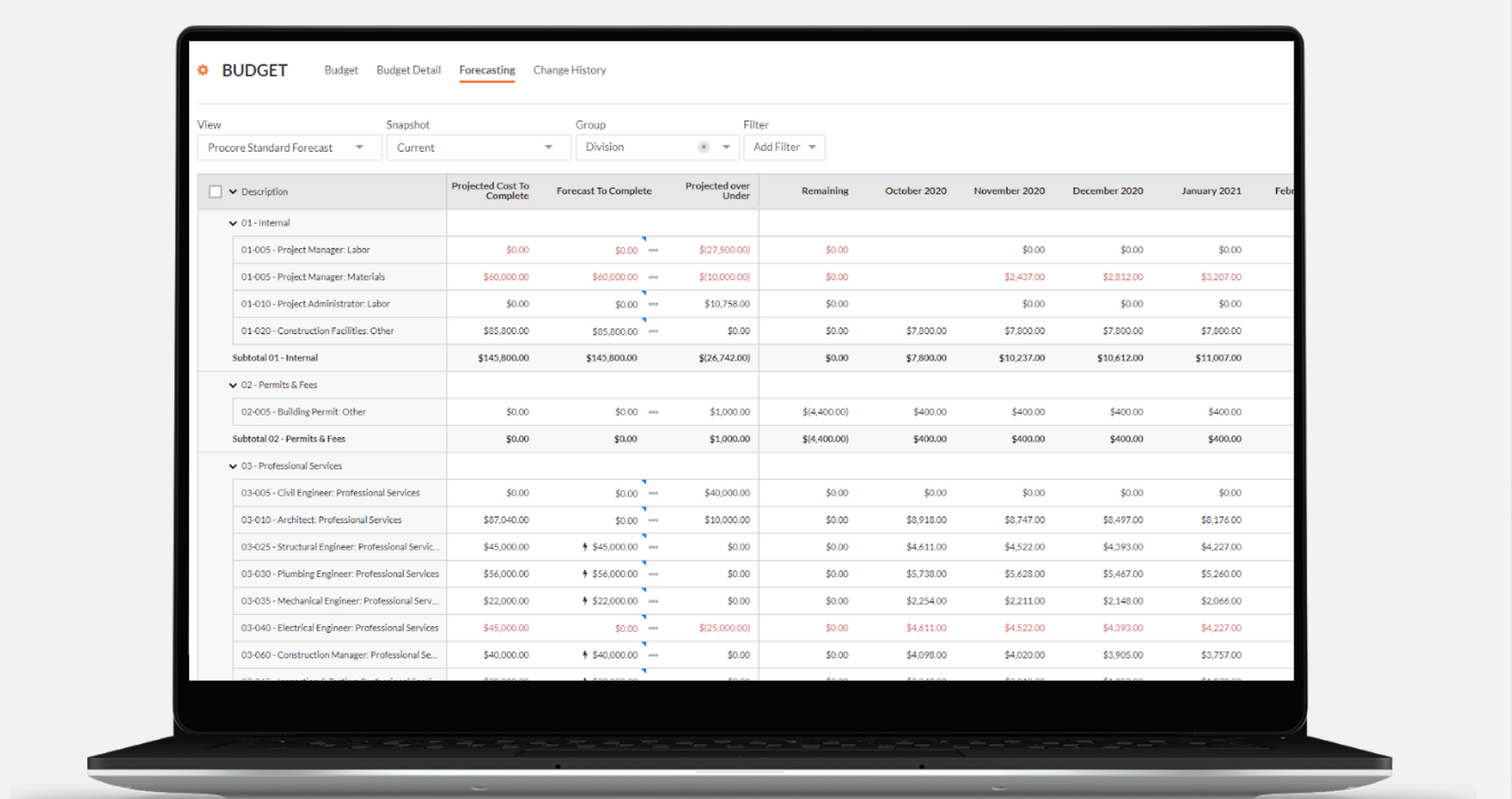1512x799 pixels.
Task: Click the $3,207.00 January 2021 value
Action: pyautogui.click(x=1221, y=277)
